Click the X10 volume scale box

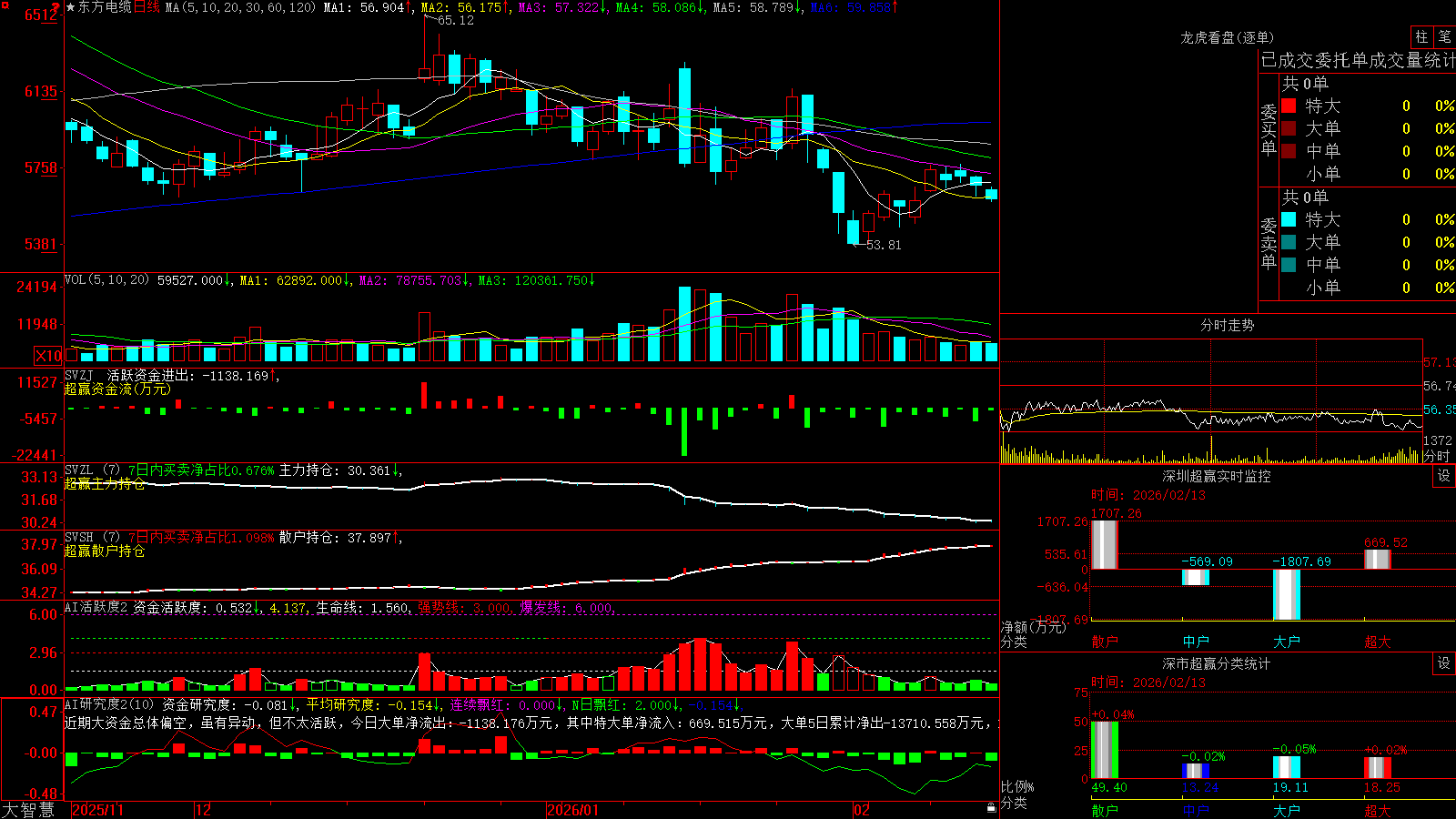click(48, 356)
